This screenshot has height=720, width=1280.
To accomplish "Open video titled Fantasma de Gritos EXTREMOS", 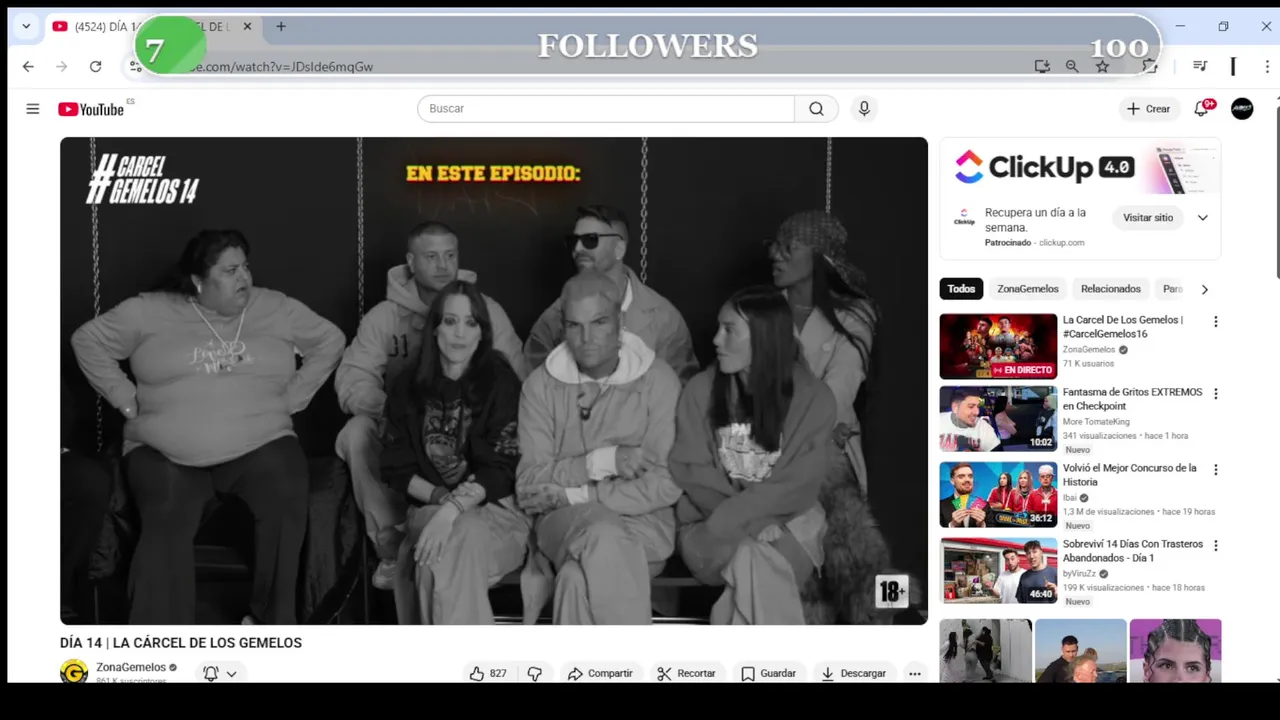I will [x=1132, y=399].
